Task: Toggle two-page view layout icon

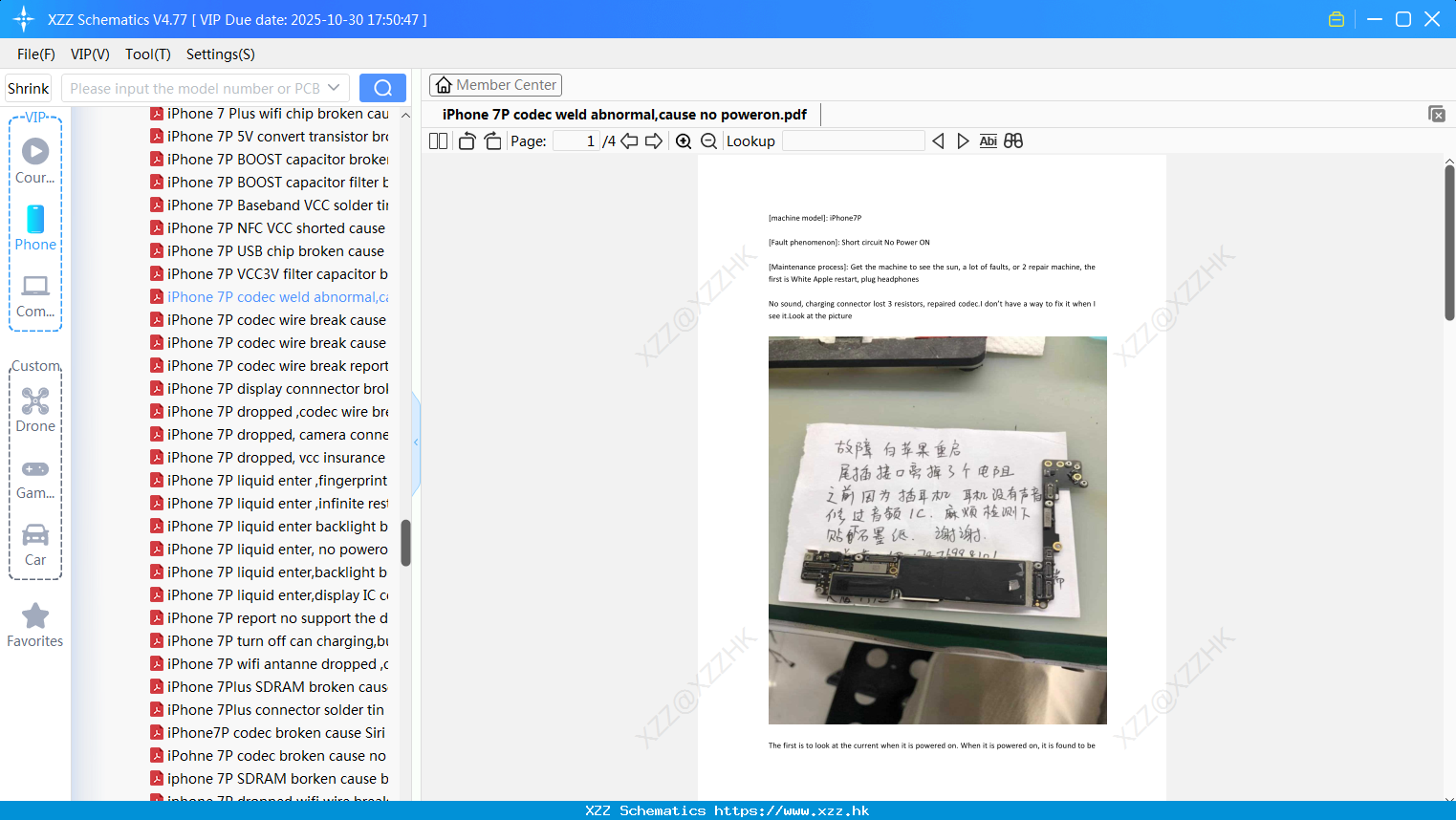Action: [x=438, y=141]
